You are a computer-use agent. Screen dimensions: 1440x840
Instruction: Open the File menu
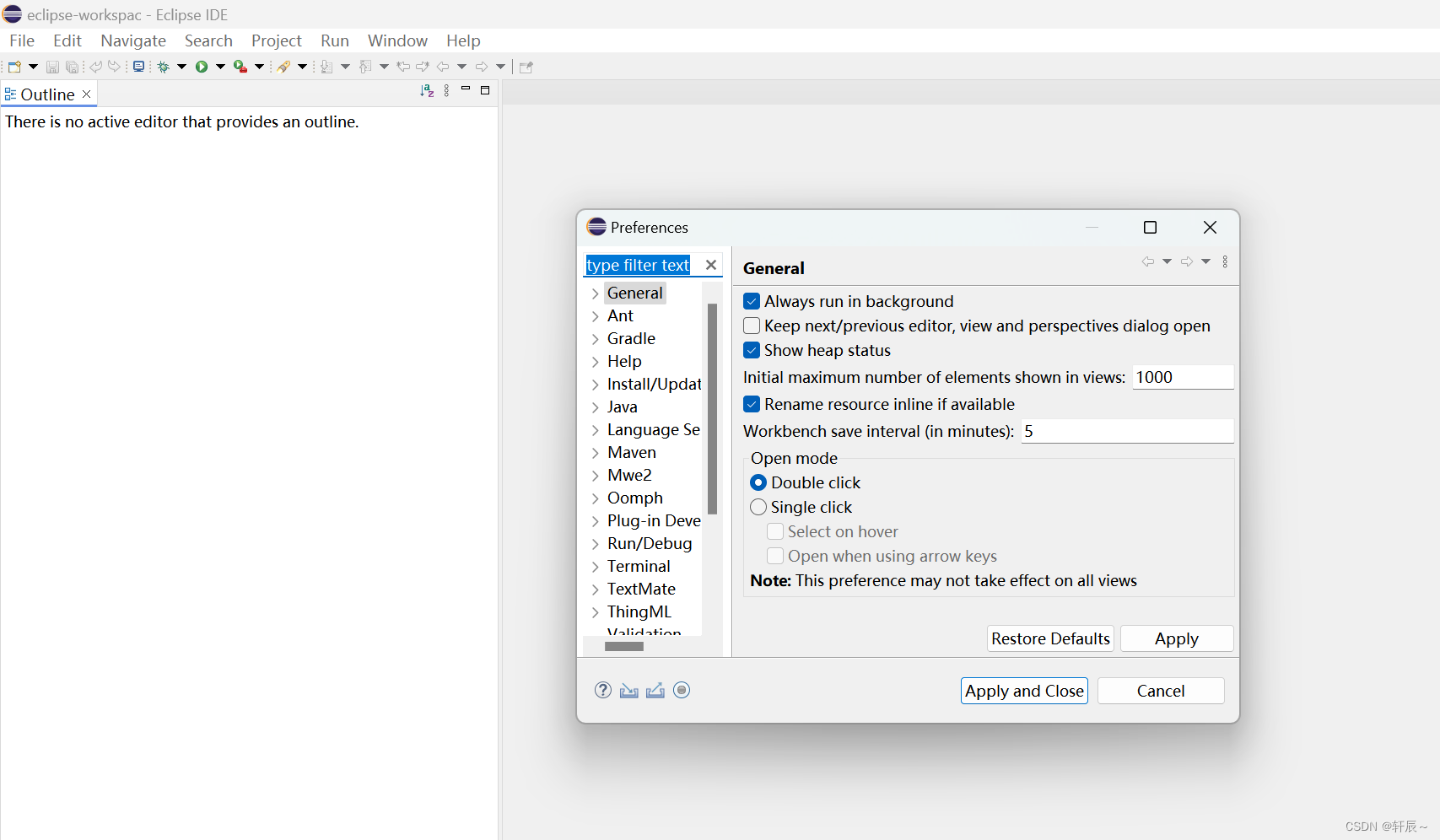[x=22, y=40]
